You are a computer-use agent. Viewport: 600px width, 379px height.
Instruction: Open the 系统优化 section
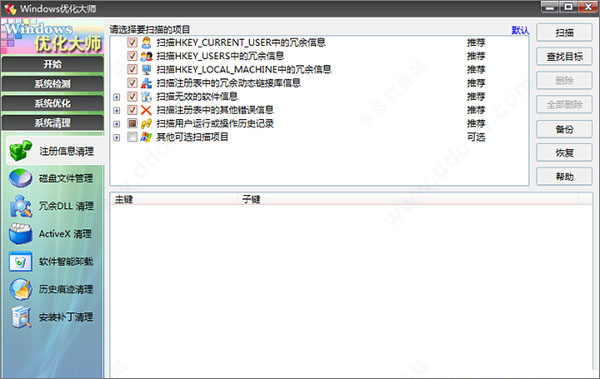tap(52, 103)
